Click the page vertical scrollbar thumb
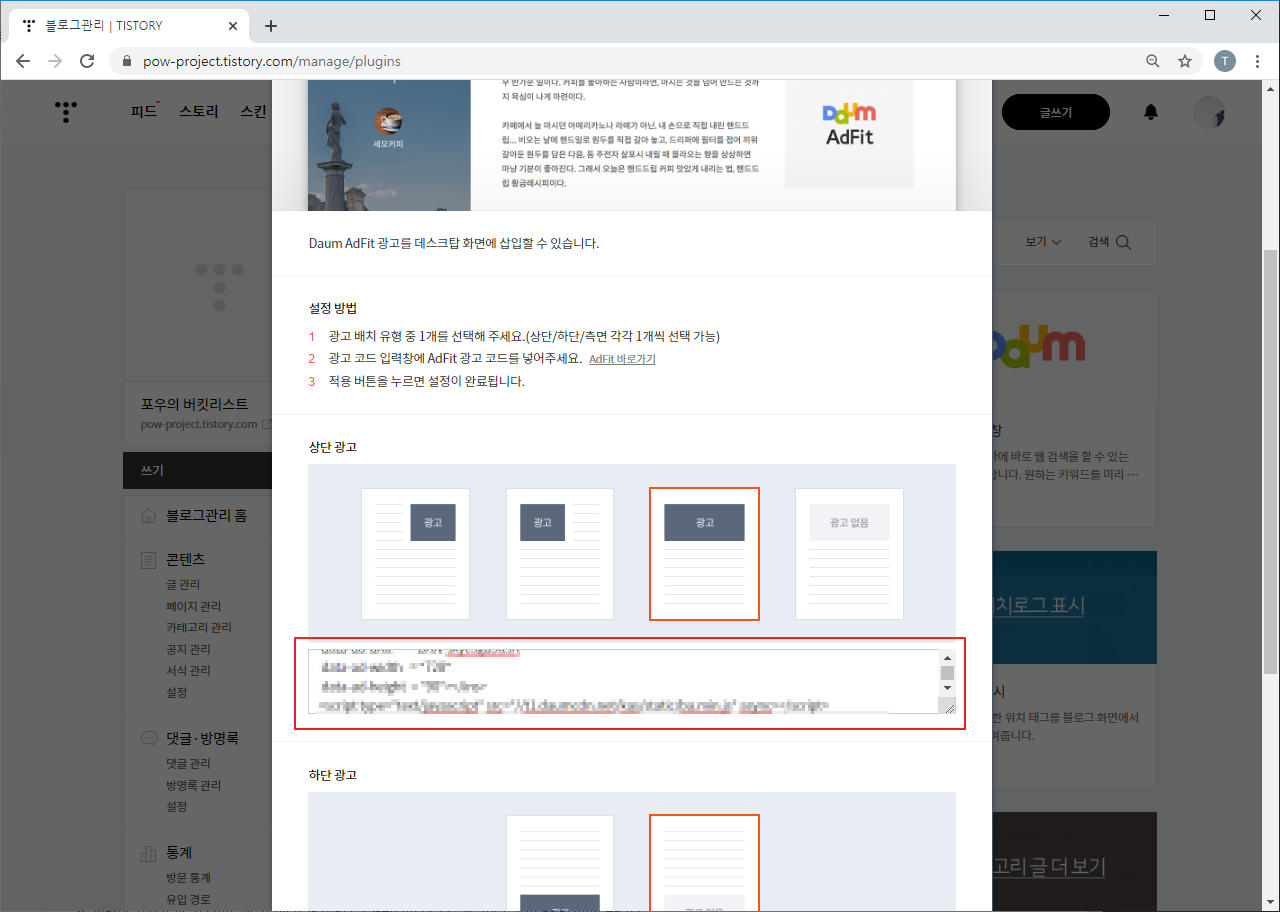The height and width of the screenshot is (912, 1280). pyautogui.click(x=1271, y=461)
